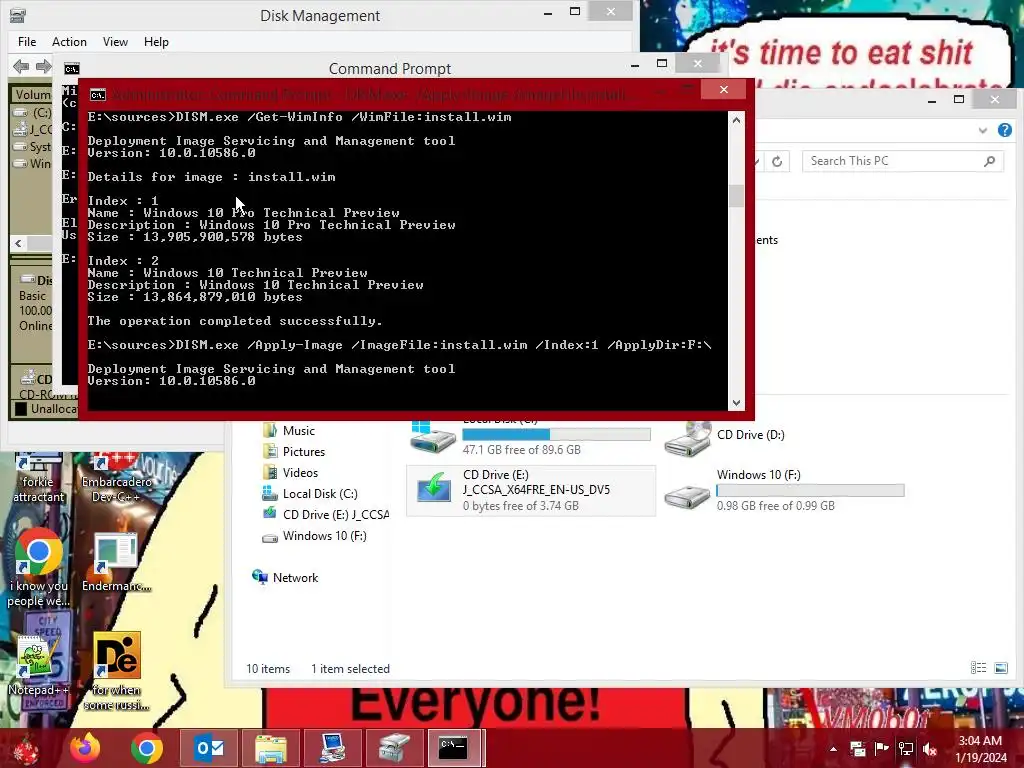Image resolution: width=1024 pixels, height=768 pixels.
Task: Click the background Command Prompt title icon
Action: pyautogui.click(x=72, y=69)
